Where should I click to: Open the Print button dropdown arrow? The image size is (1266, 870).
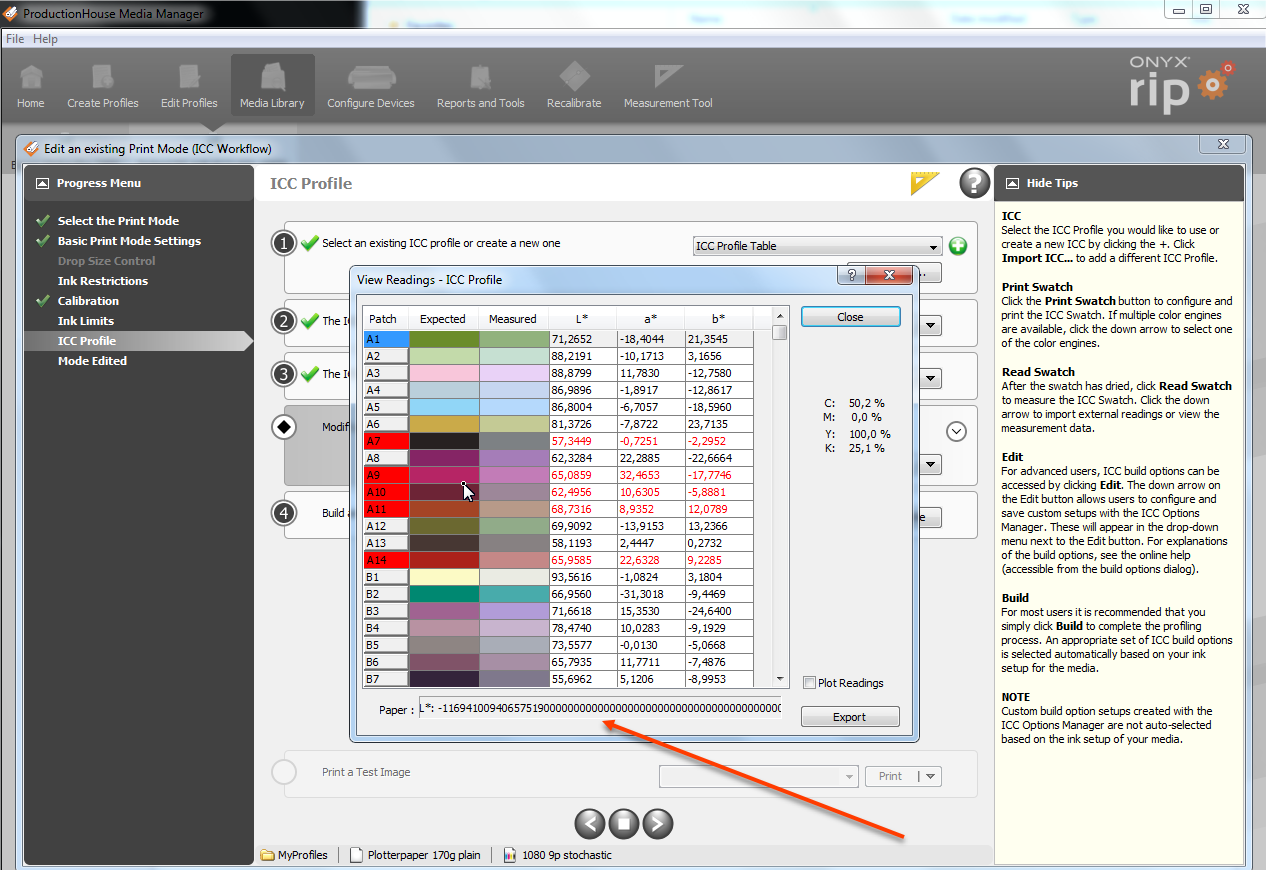[930, 776]
